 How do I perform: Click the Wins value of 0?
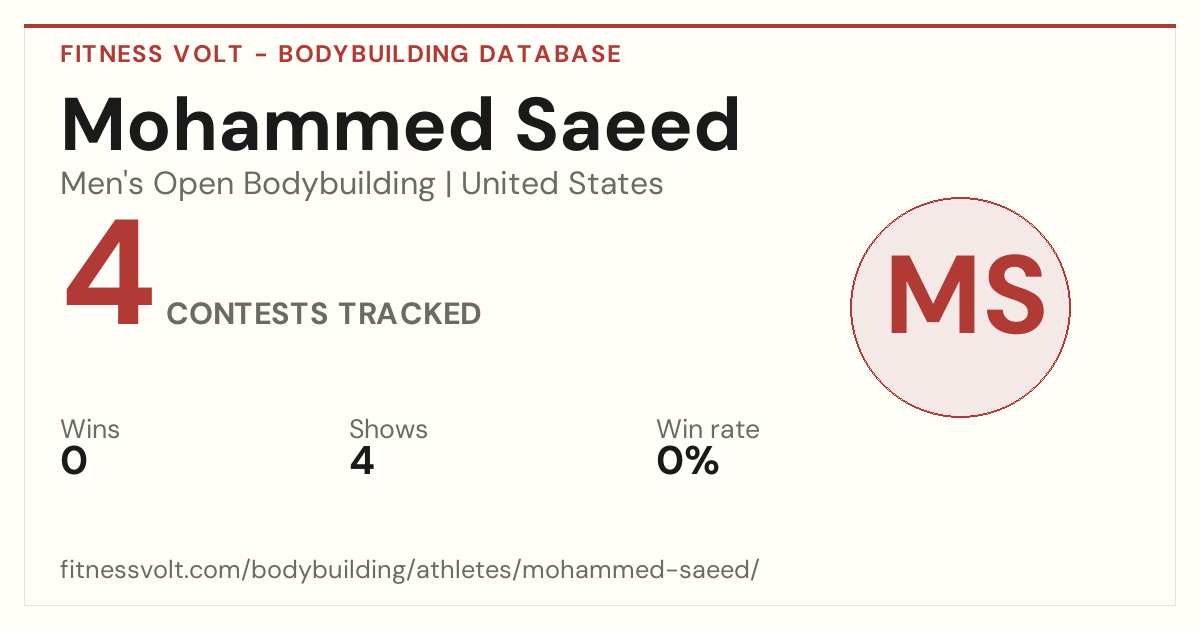tap(74, 461)
